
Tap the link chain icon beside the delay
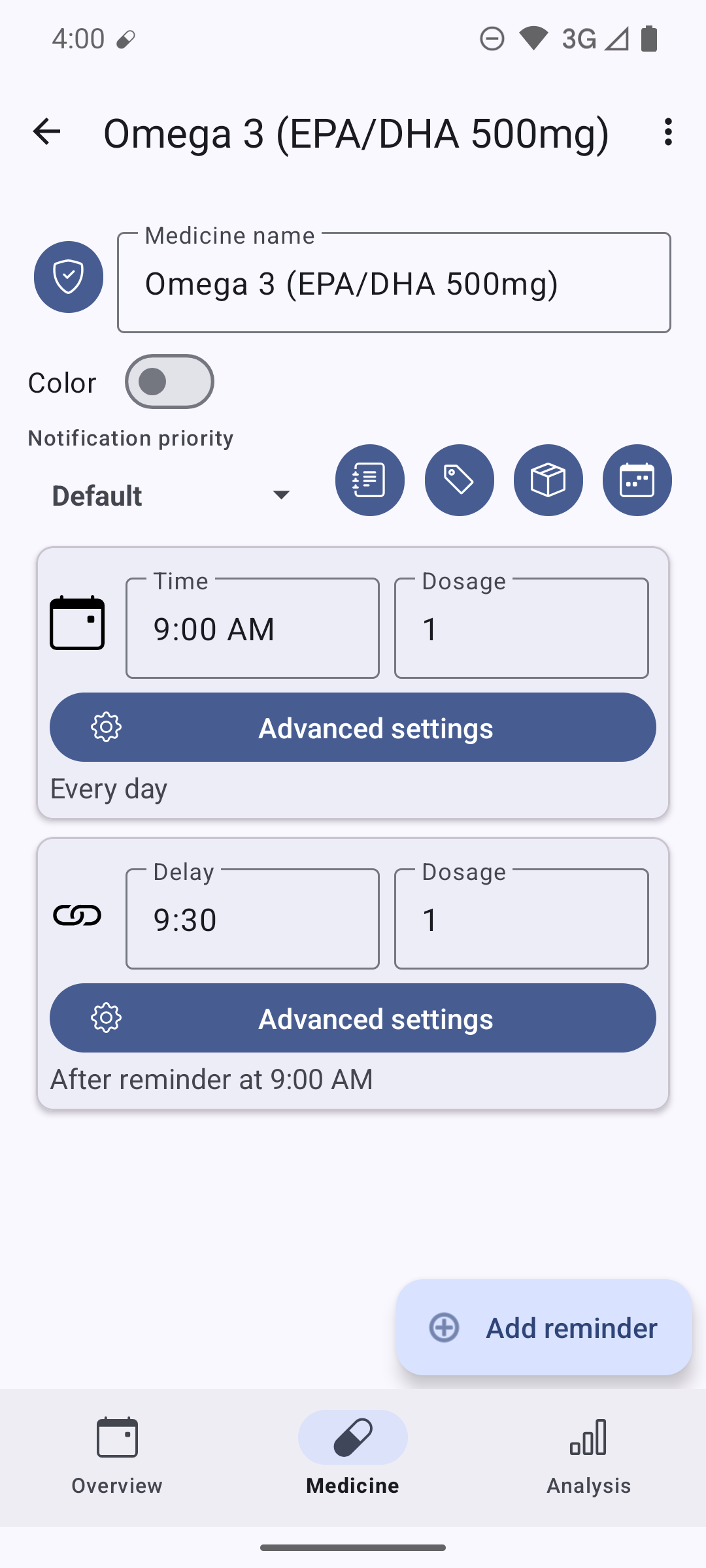(77, 915)
